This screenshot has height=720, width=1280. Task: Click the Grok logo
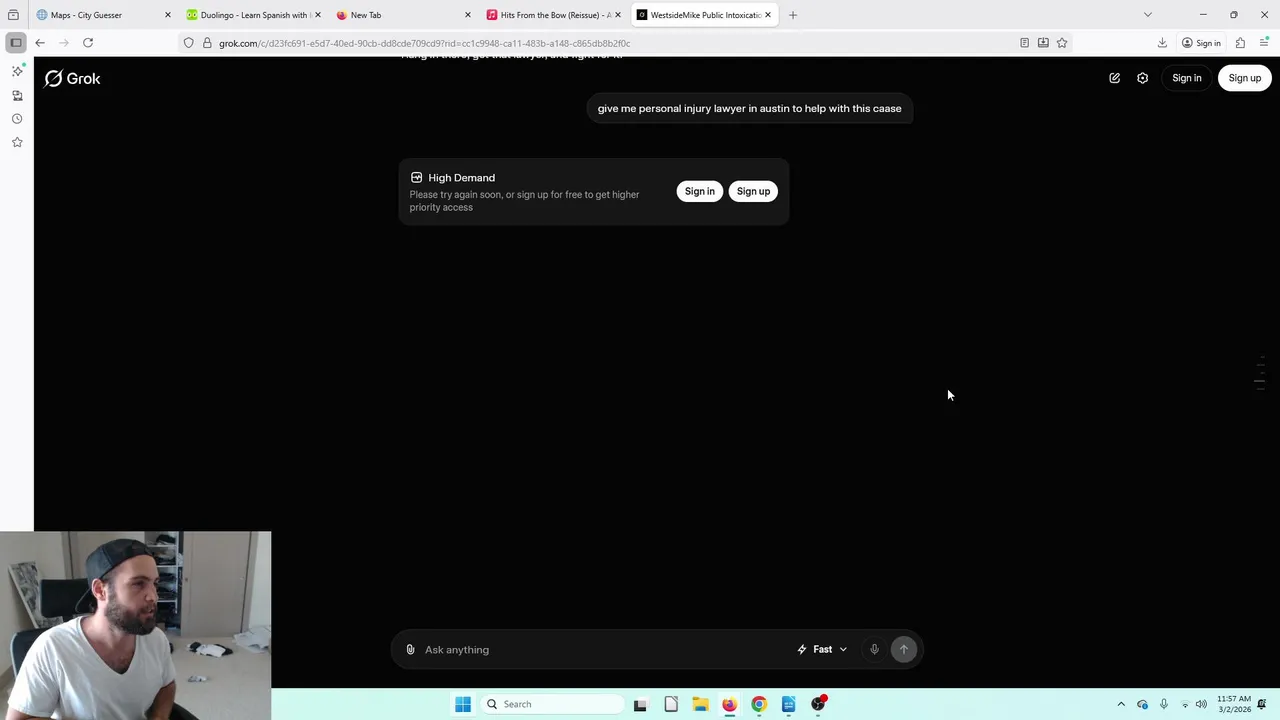click(72, 78)
